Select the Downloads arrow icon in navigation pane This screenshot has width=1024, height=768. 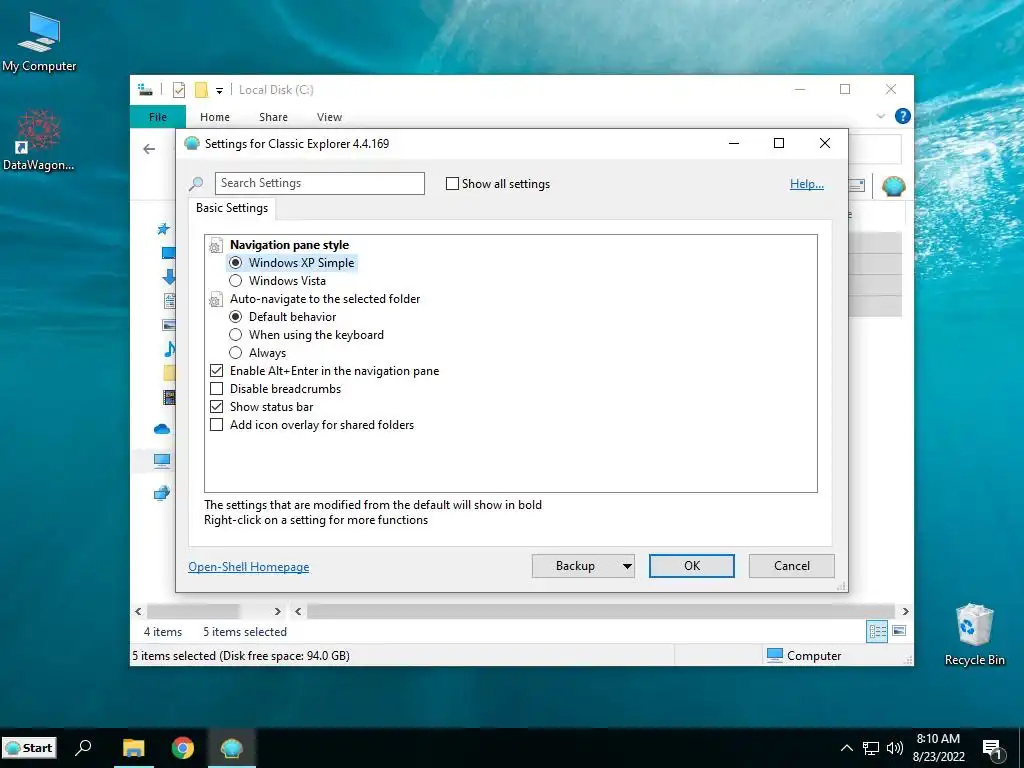coord(168,276)
